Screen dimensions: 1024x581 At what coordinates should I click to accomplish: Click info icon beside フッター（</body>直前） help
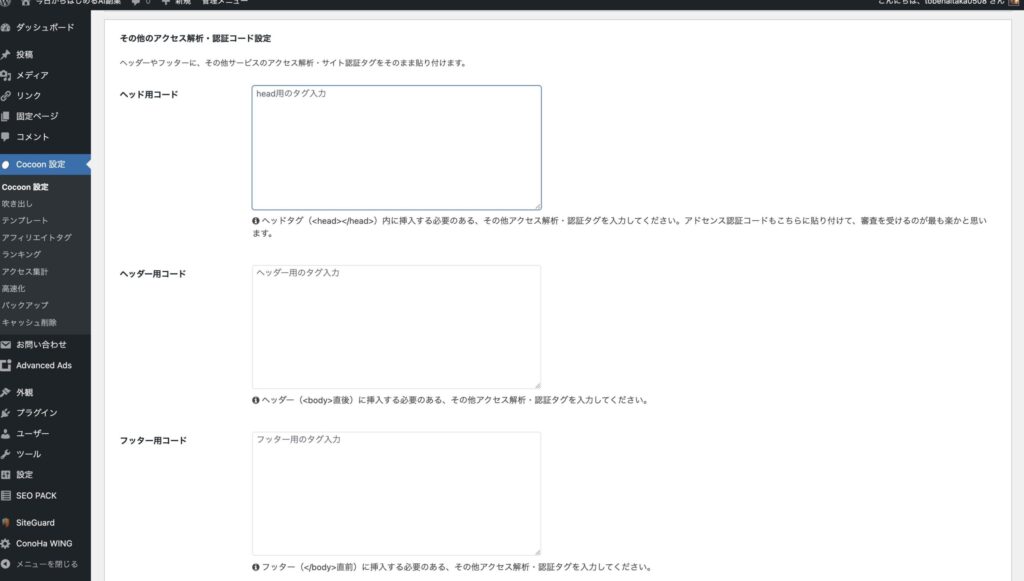(x=256, y=567)
